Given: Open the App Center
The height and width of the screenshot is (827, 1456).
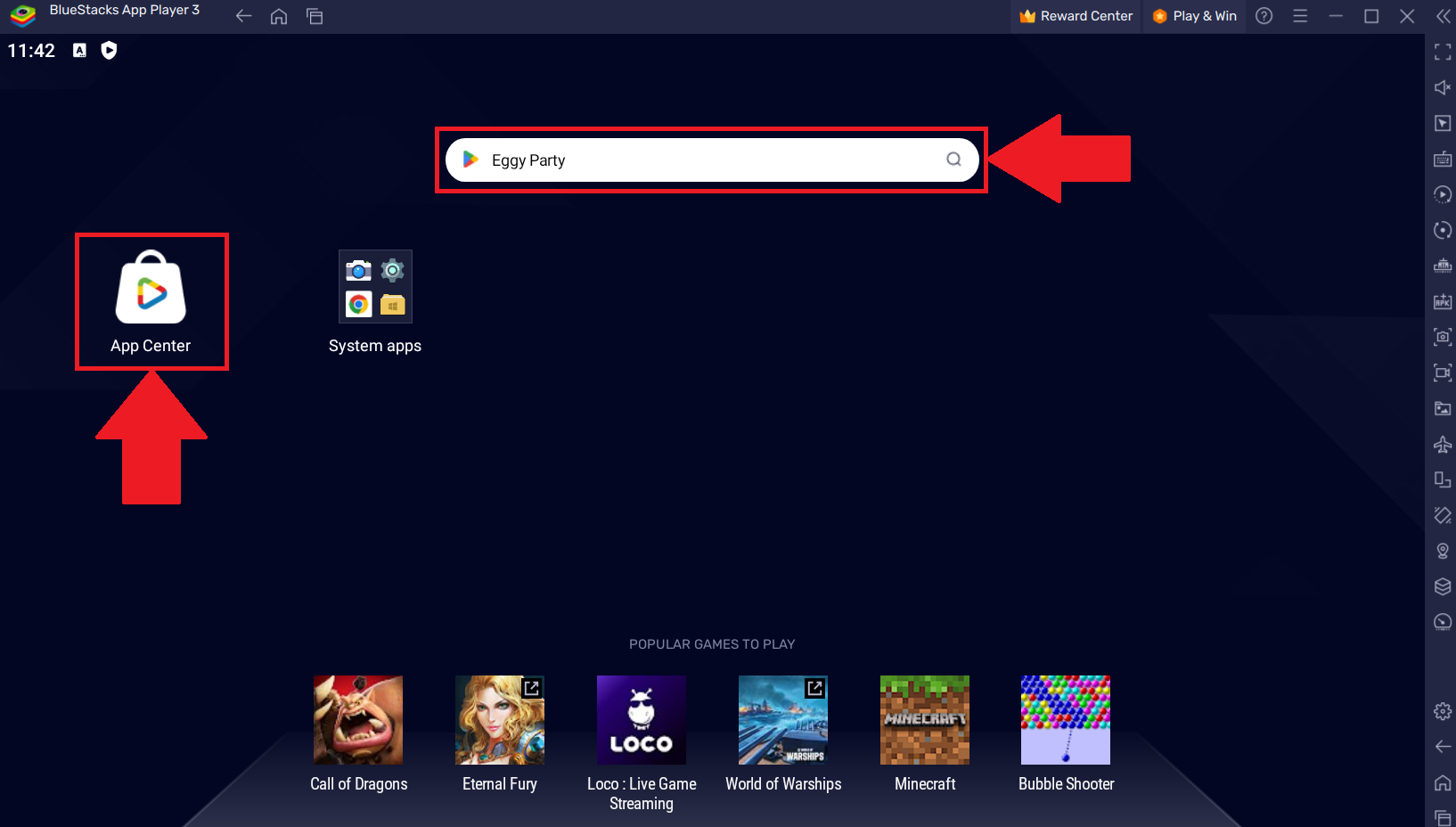Looking at the screenshot, I should (x=151, y=301).
